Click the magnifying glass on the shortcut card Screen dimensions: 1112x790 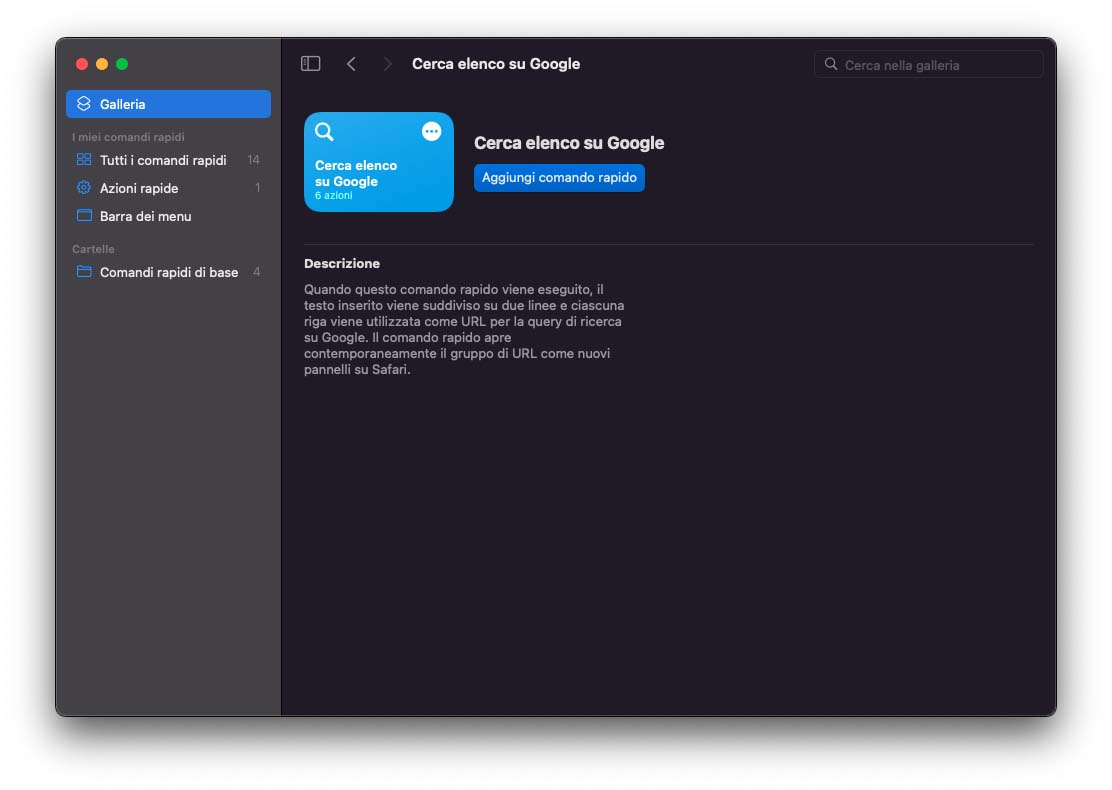[x=324, y=132]
